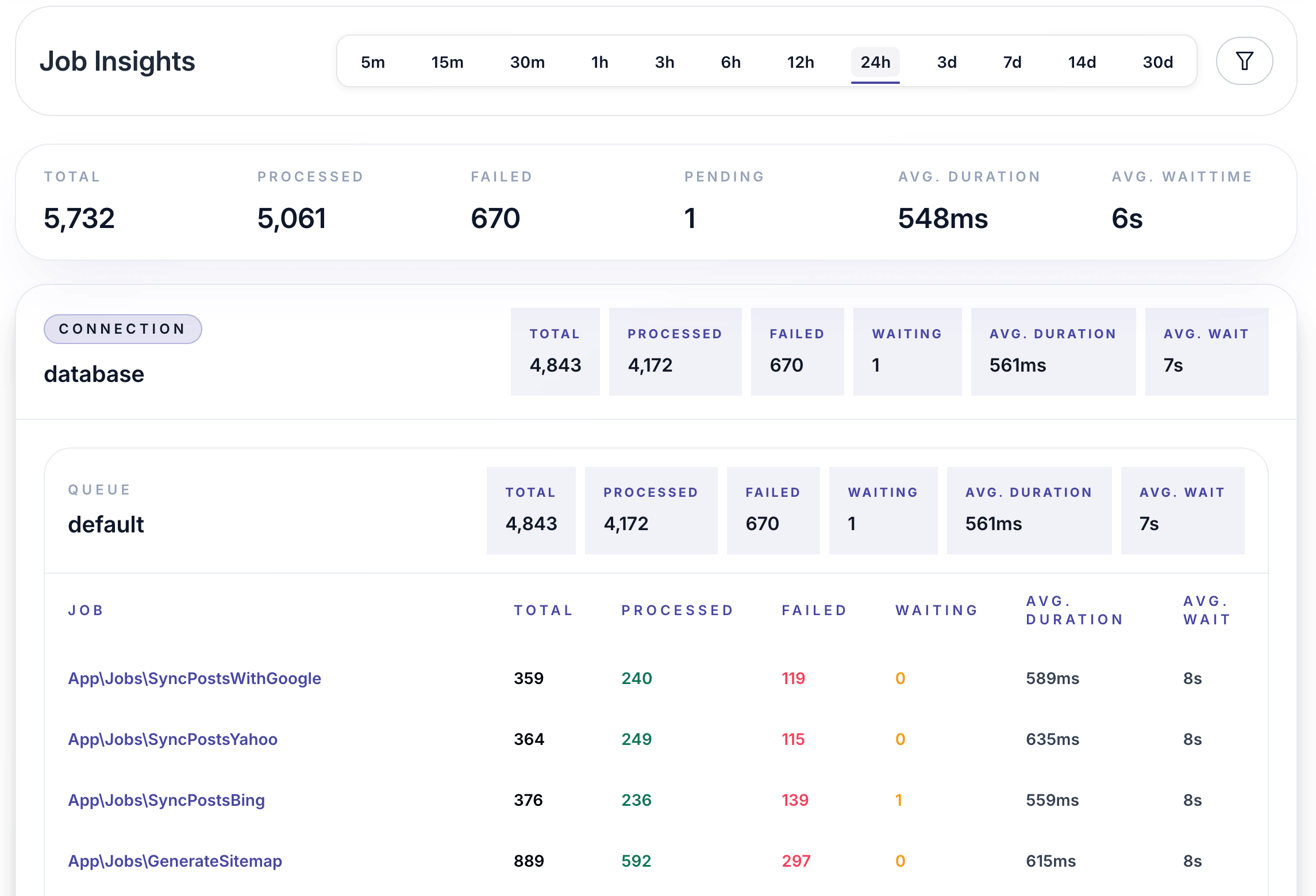Click the summary processed value 5,061
Viewport: 1316px width, 896px height.
point(292,218)
